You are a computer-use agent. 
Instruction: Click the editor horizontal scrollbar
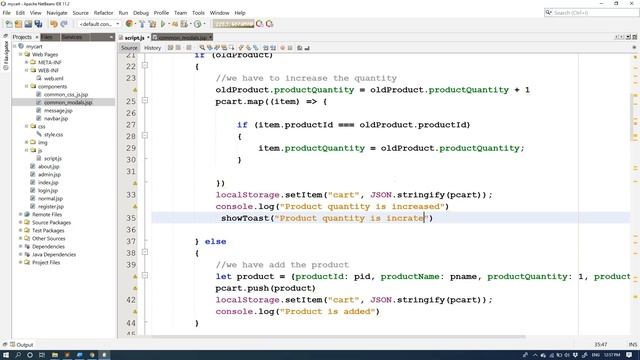tap(339, 337)
